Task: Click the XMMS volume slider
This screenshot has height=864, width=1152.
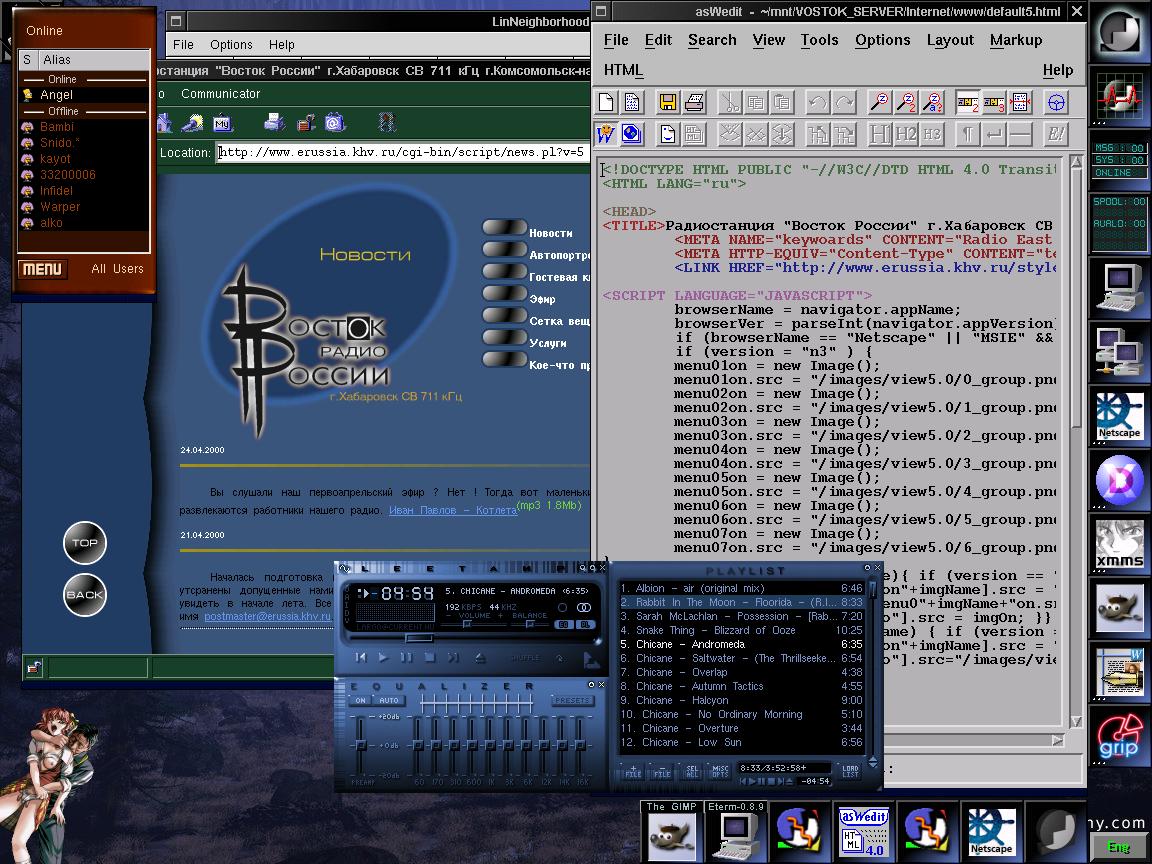Action: coord(466,624)
